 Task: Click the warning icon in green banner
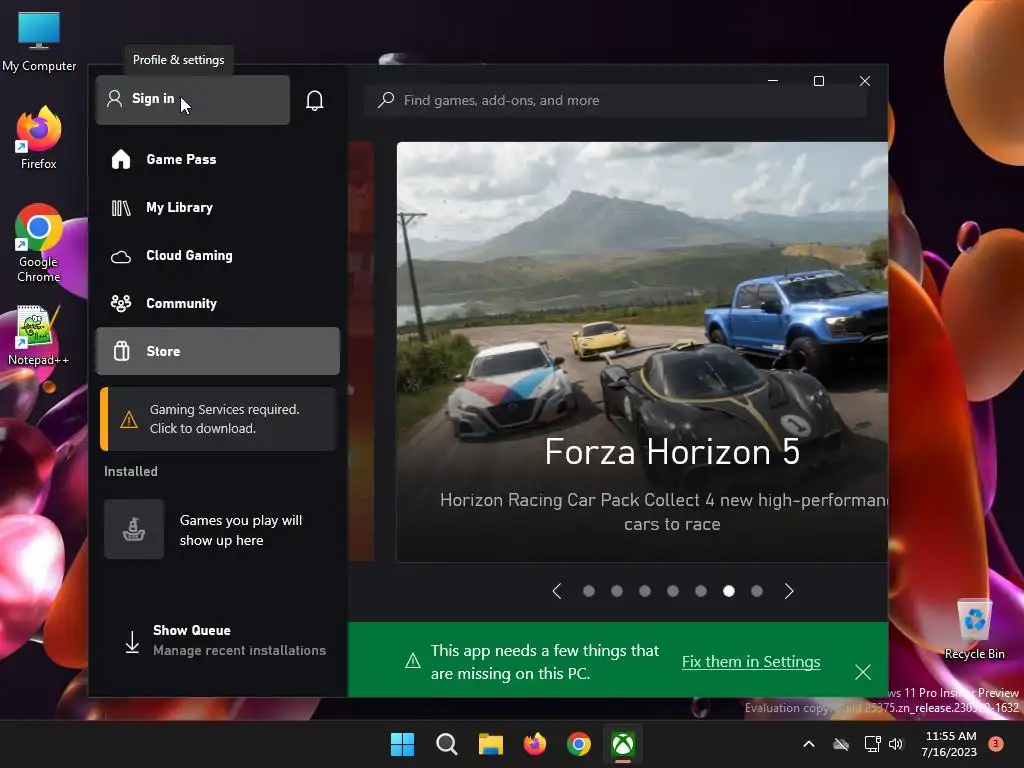[x=413, y=661]
